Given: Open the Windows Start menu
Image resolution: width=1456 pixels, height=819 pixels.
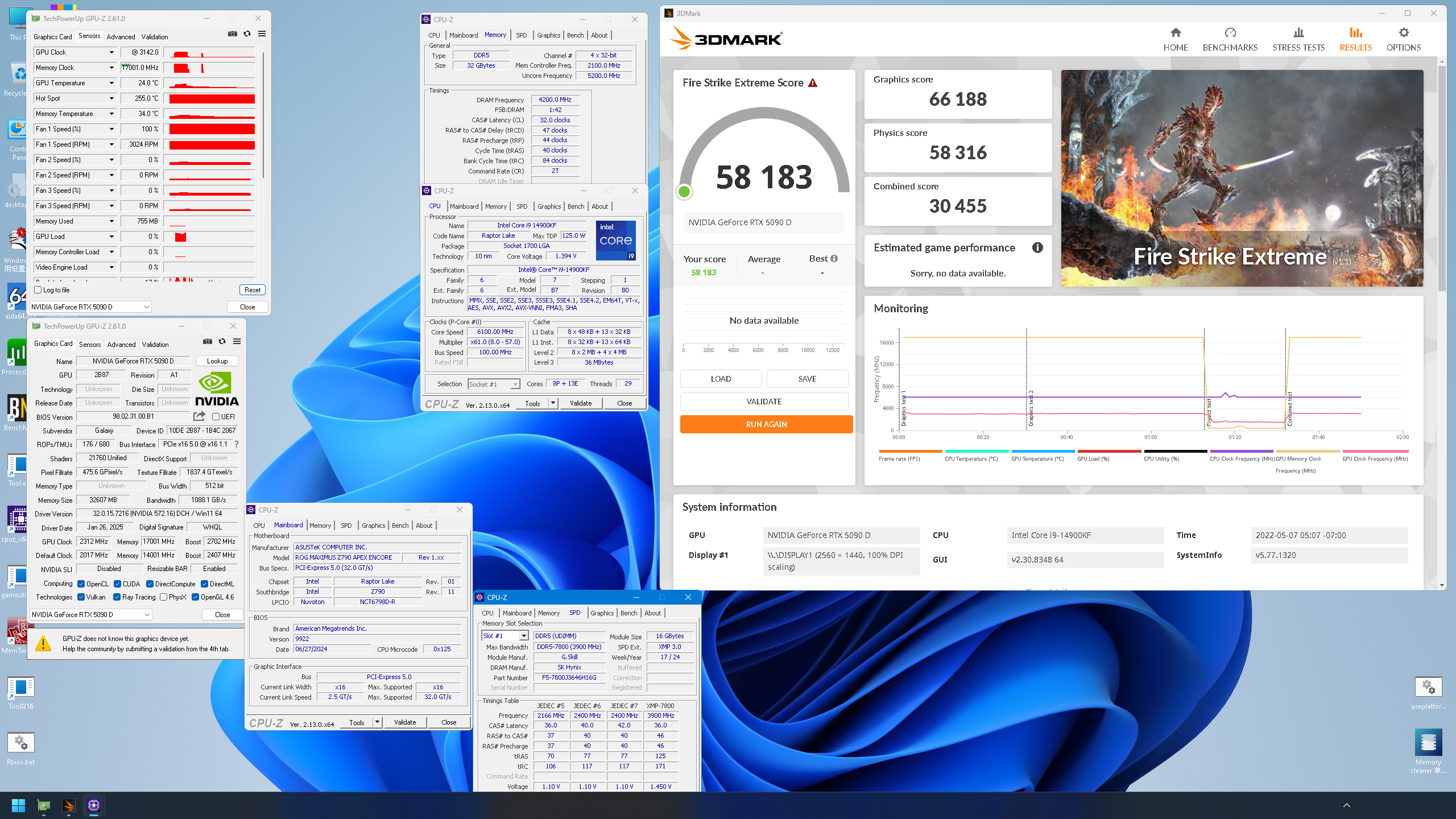Looking at the screenshot, I should pyautogui.click(x=18, y=805).
